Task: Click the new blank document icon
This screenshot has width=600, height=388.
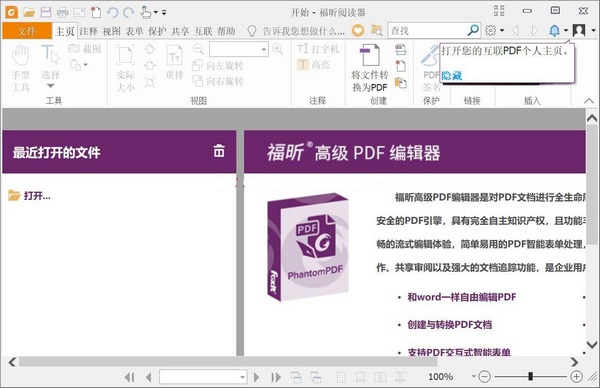Action: point(95,12)
